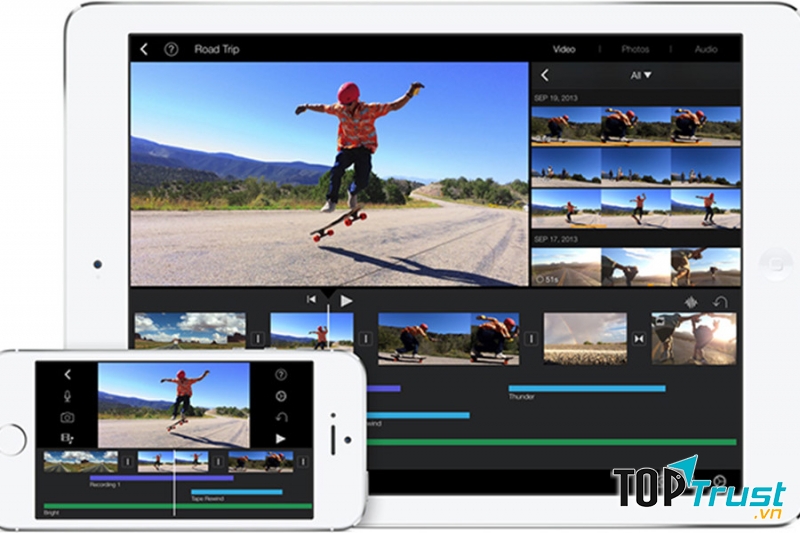
Task: Select the purple voice recording bar on iPad
Action: click(x=384, y=389)
